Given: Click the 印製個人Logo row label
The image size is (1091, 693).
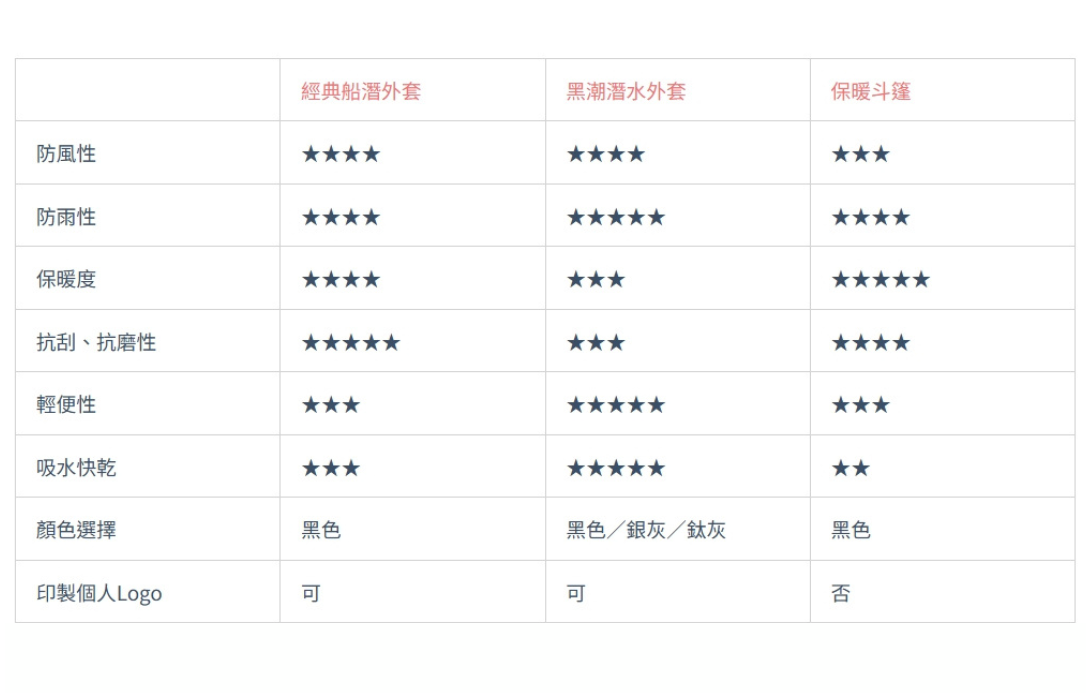Looking at the screenshot, I should point(99,593).
